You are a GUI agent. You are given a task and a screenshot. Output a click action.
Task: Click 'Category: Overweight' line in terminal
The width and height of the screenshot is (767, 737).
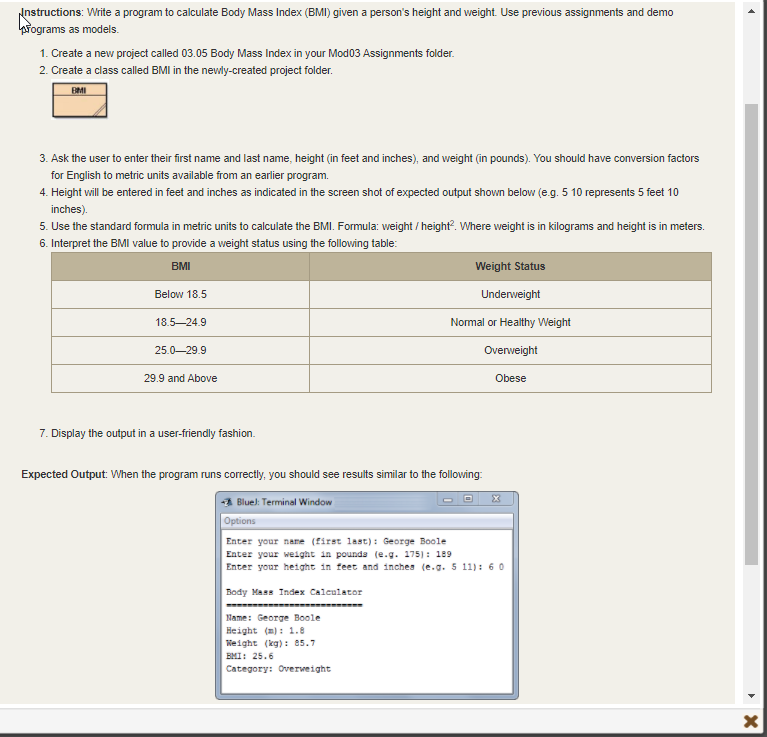[x=278, y=669]
